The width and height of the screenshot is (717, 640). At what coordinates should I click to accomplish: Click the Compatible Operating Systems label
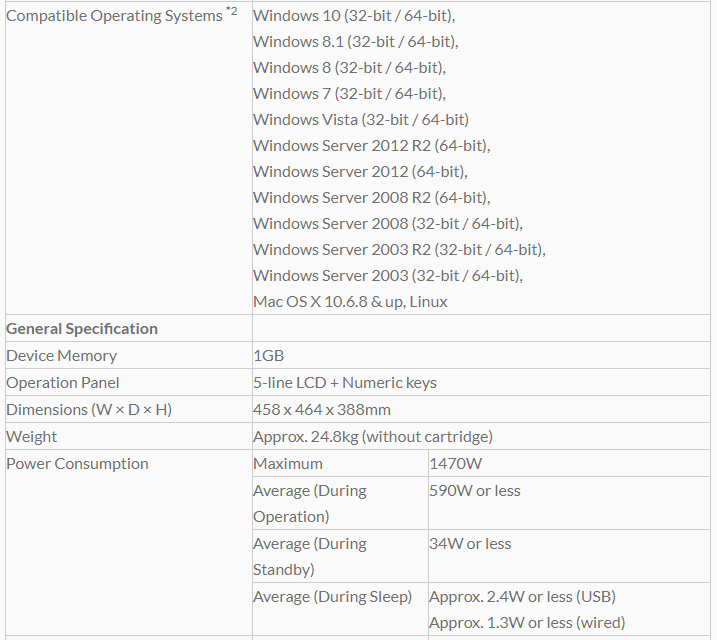tap(114, 16)
